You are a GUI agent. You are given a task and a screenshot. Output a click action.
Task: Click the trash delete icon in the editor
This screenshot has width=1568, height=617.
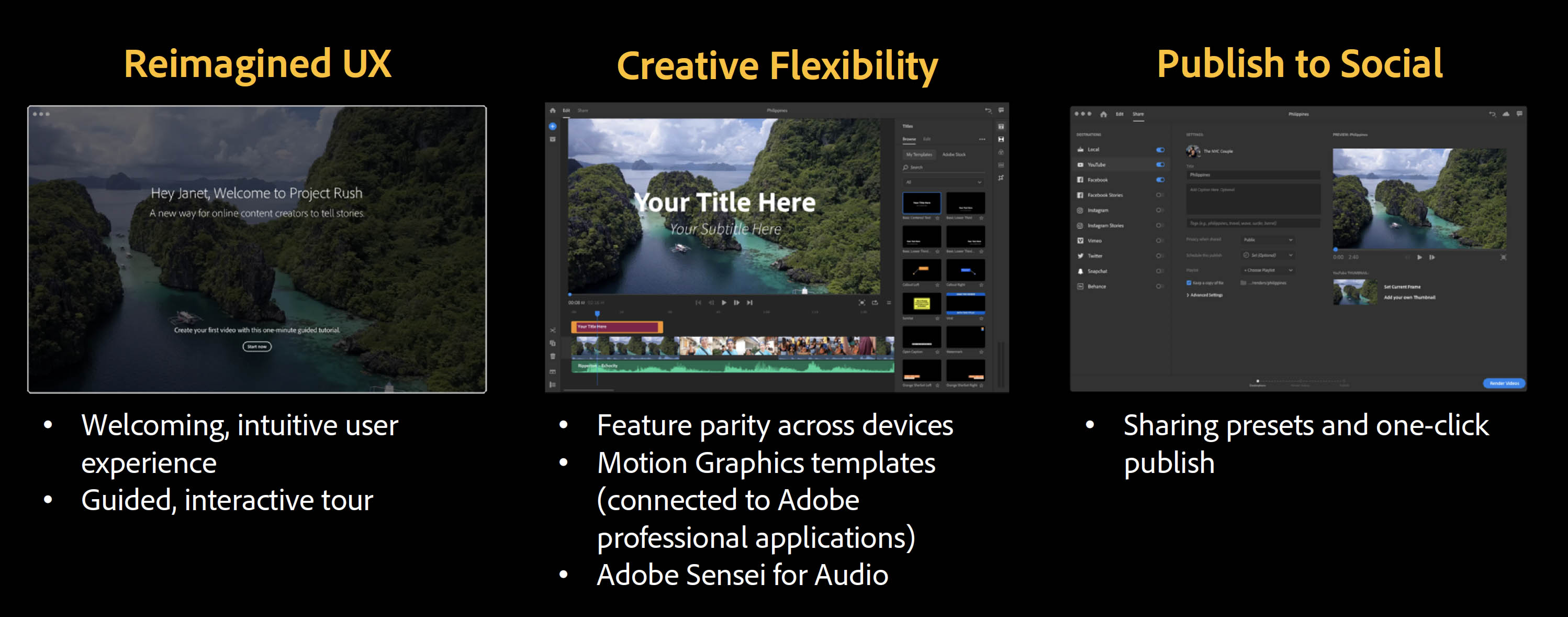[553, 356]
